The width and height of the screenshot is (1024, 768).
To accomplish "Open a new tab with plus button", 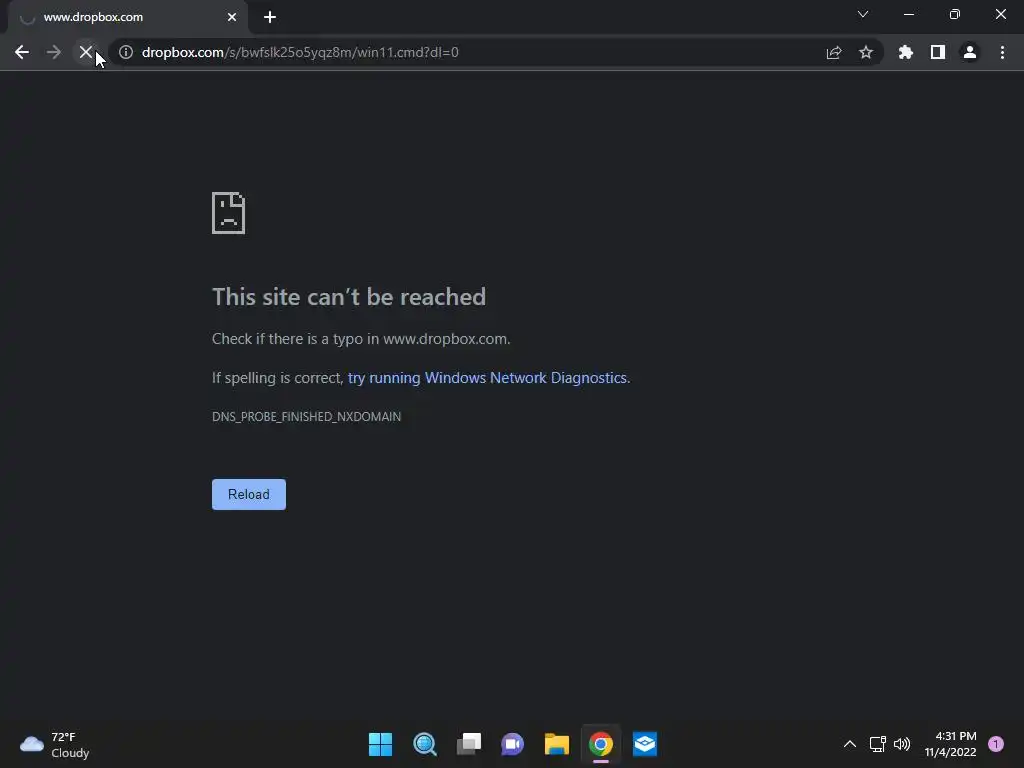I will (270, 17).
